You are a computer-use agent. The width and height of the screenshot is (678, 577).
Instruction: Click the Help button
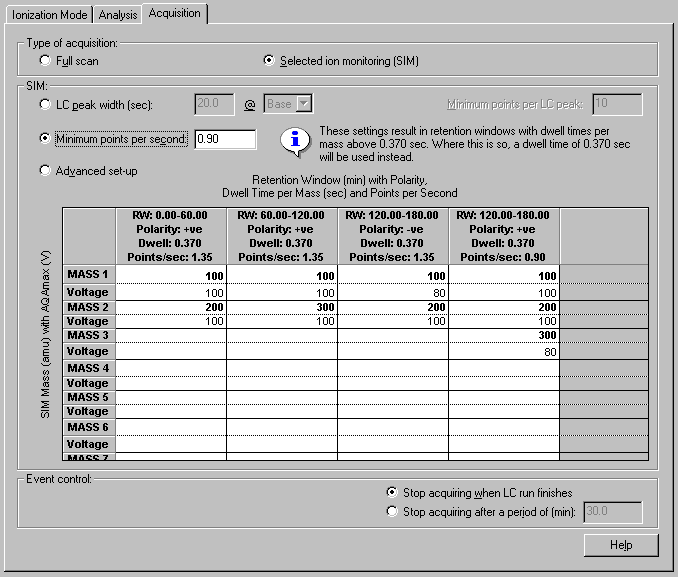pos(621,545)
